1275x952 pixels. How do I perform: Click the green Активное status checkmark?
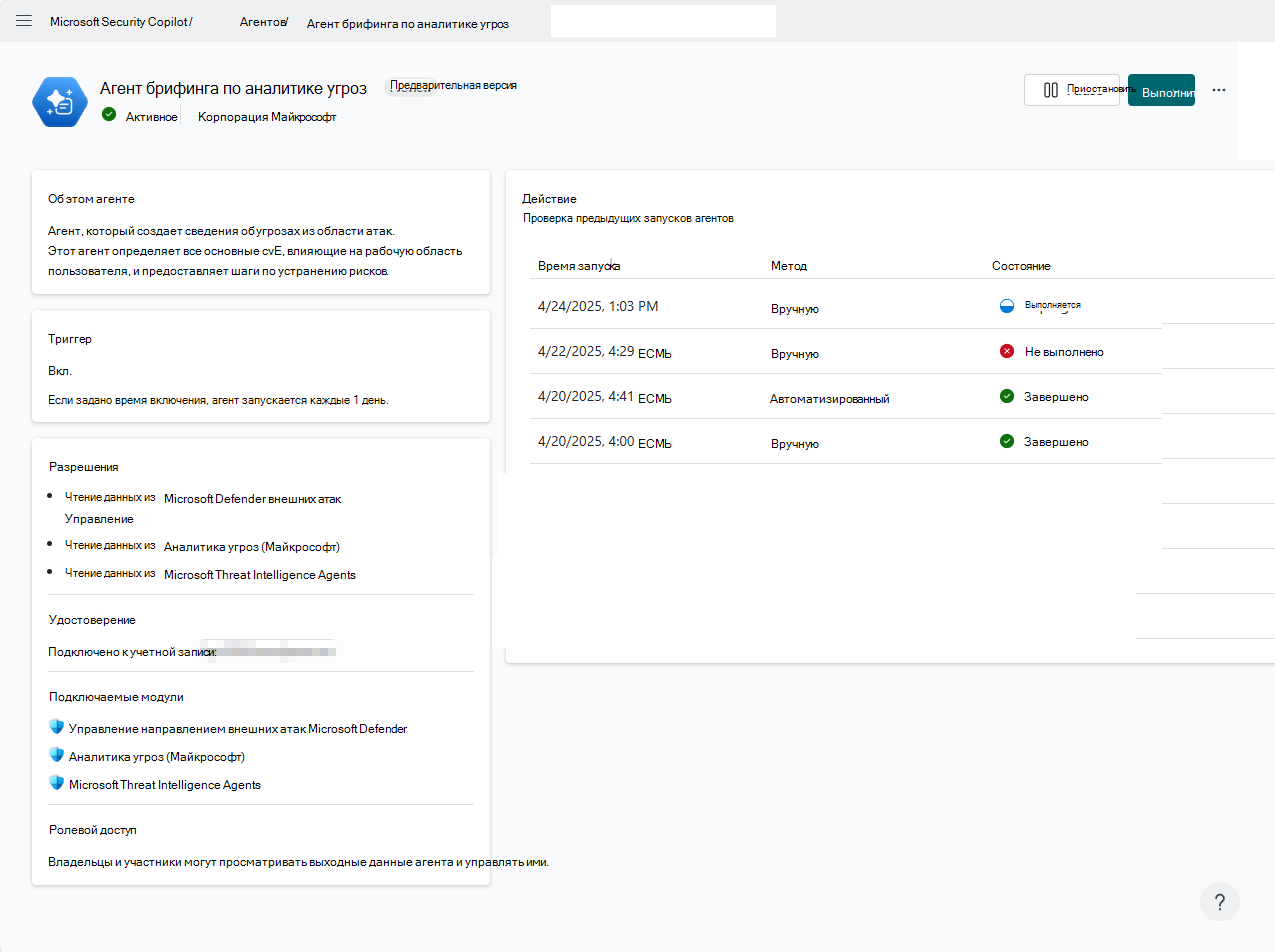click(109, 115)
